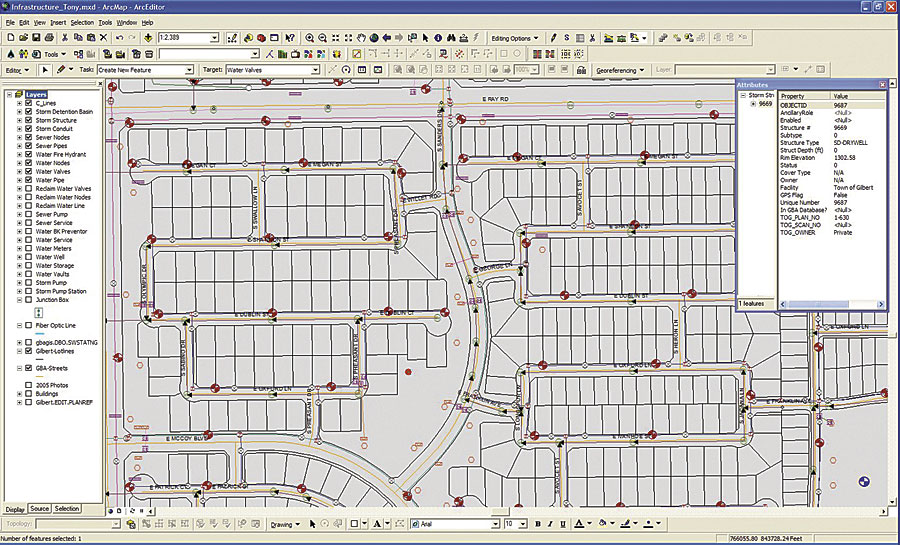Select the Identify info tool
Viewport: 900px width, 545px height.
tap(439, 38)
